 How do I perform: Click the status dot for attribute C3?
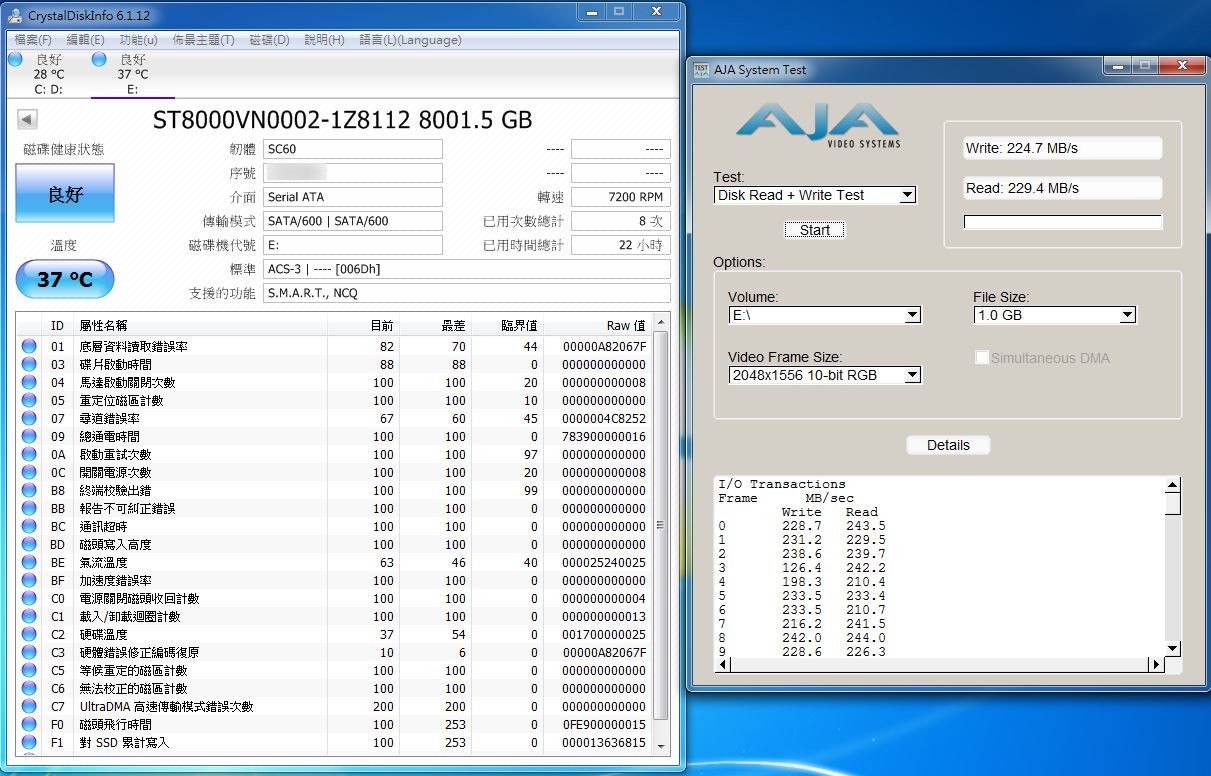tap(29, 652)
